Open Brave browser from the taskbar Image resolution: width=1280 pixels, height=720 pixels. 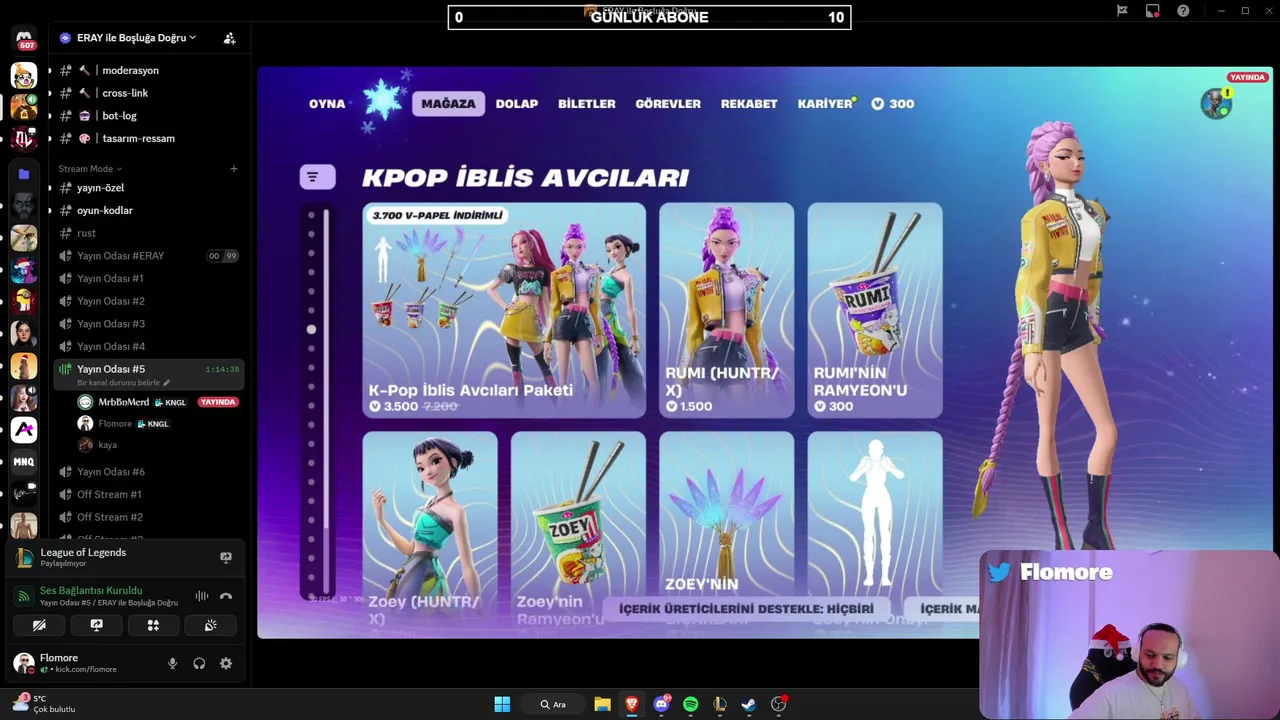[631, 704]
